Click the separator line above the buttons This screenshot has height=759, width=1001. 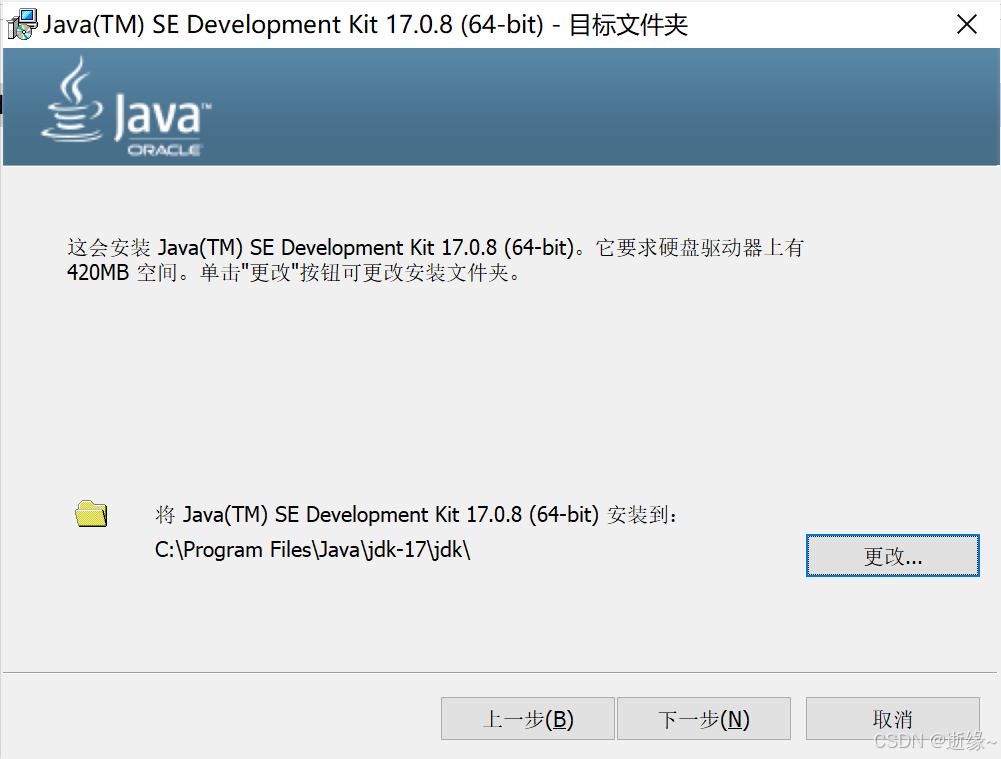[500, 672]
